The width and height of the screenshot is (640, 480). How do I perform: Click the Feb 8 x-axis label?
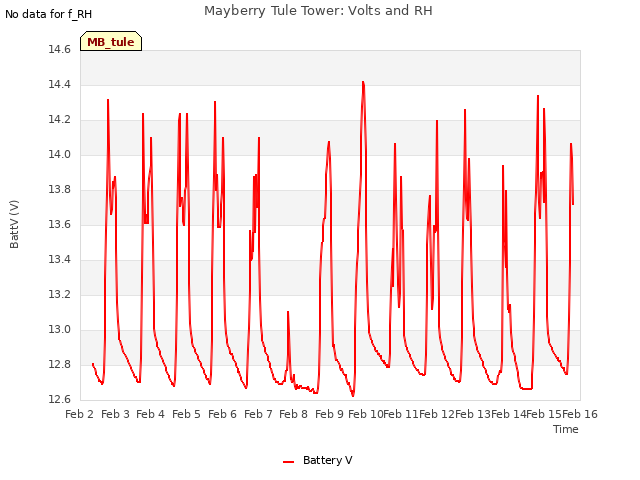pos(293,414)
